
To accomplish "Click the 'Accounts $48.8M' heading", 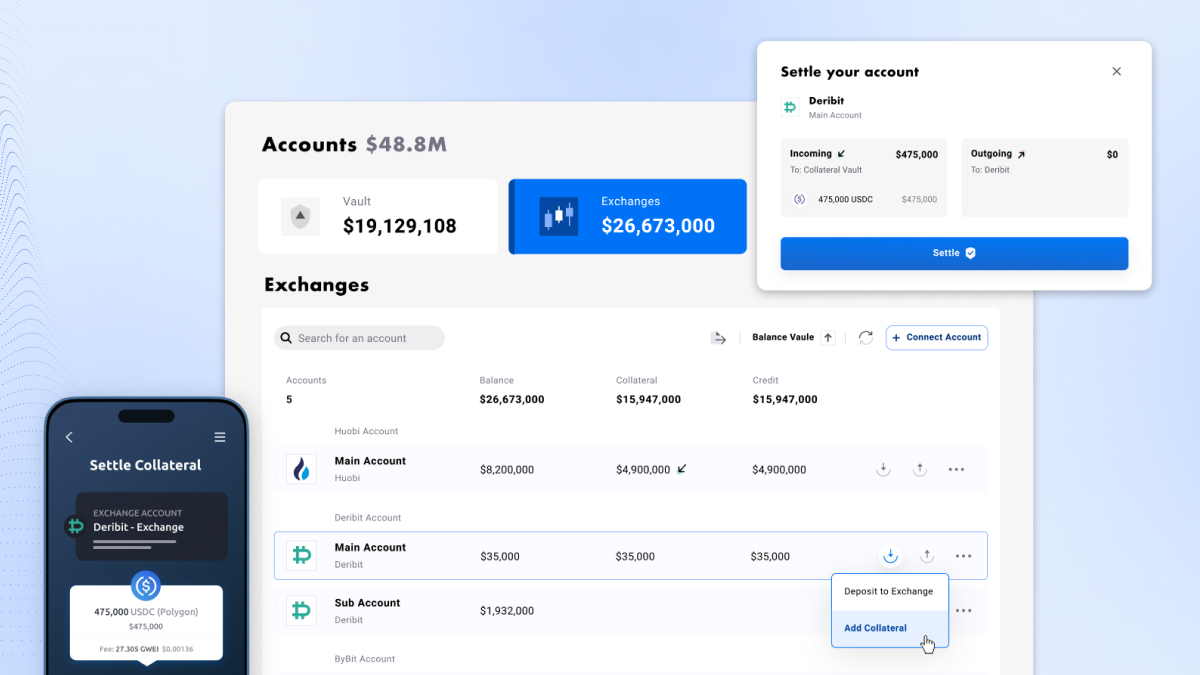I will tap(354, 145).
